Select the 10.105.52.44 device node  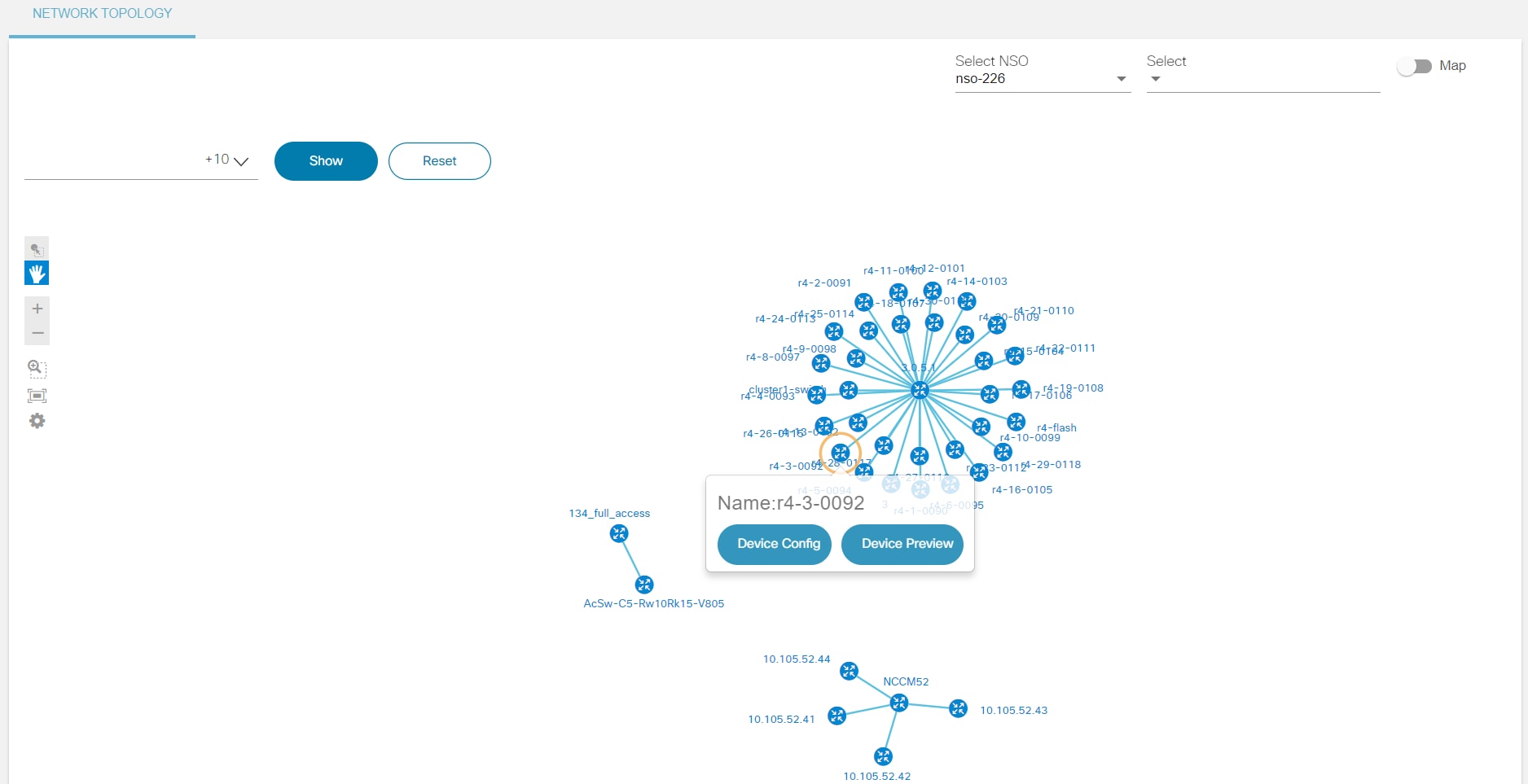(x=849, y=671)
